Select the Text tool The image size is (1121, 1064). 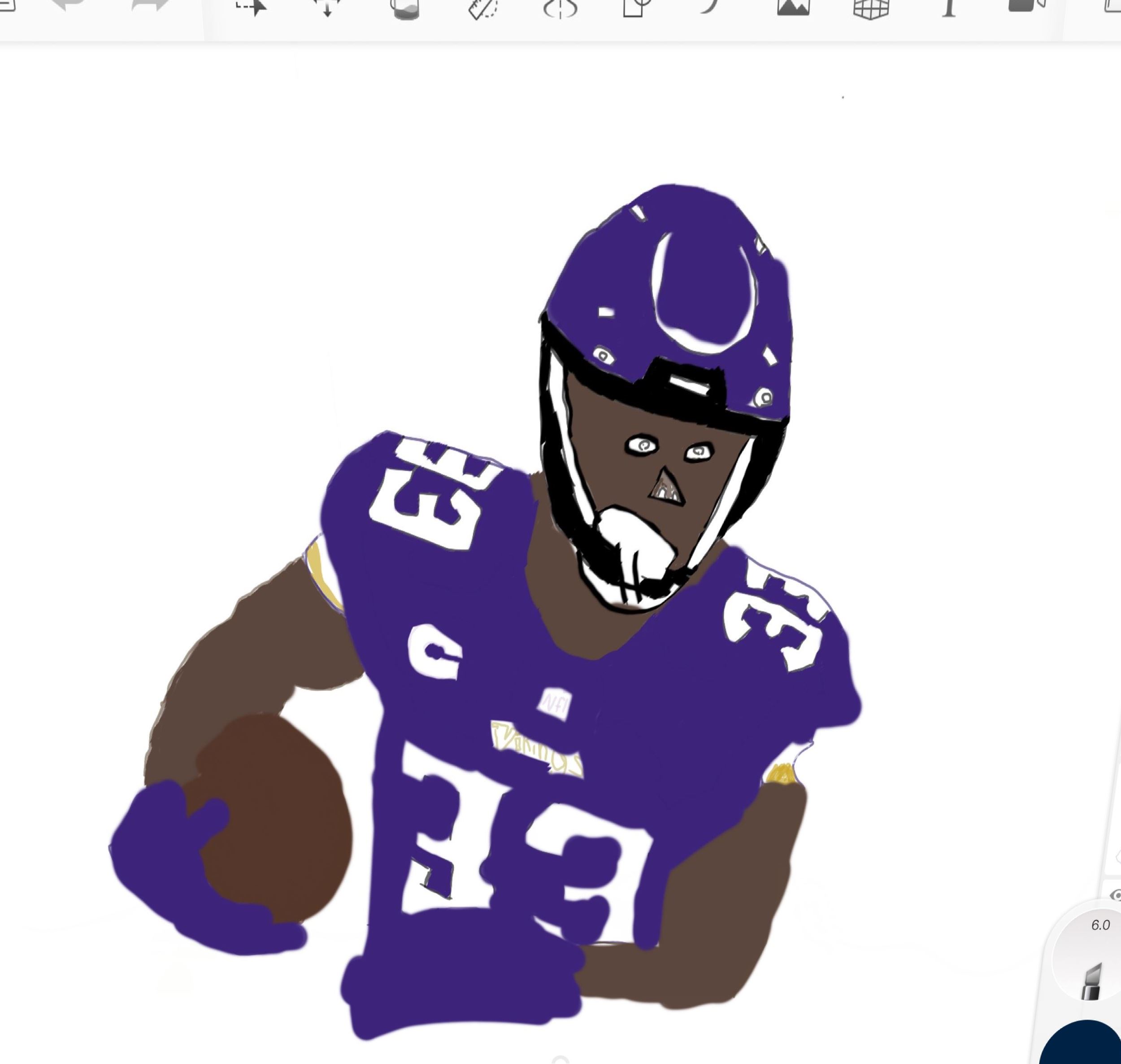click(949, 8)
